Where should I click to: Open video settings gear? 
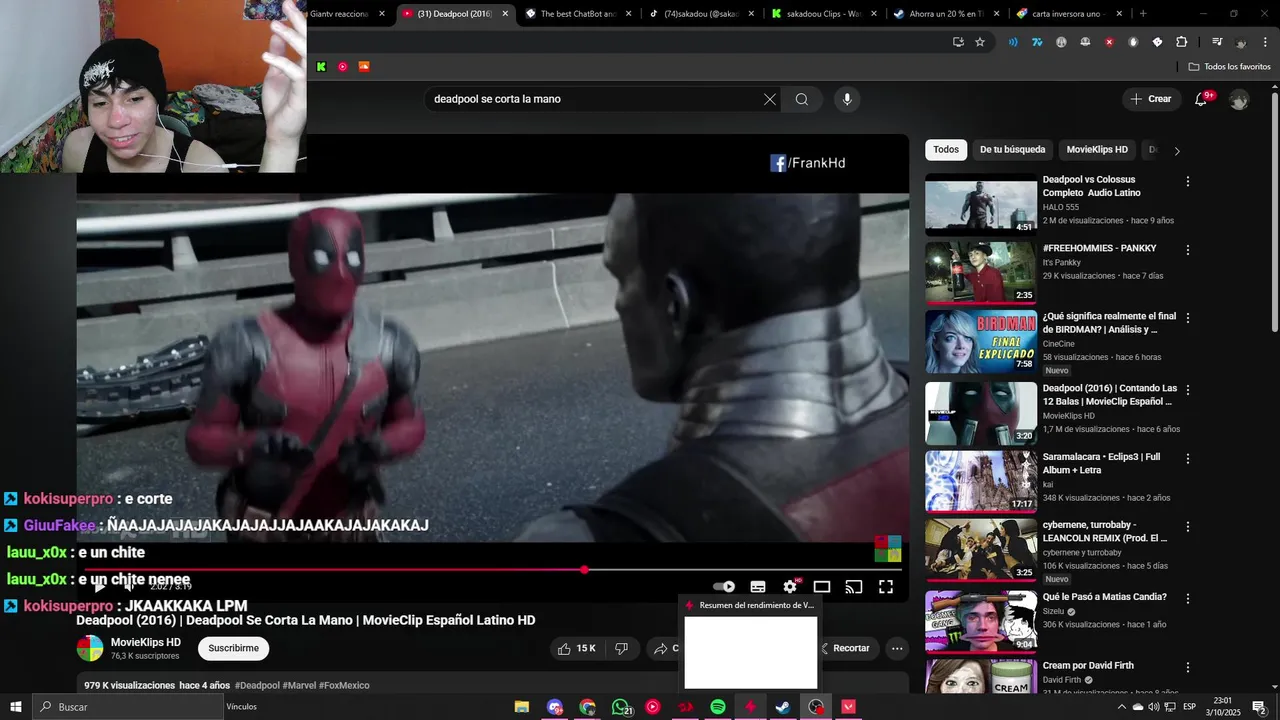[790, 587]
